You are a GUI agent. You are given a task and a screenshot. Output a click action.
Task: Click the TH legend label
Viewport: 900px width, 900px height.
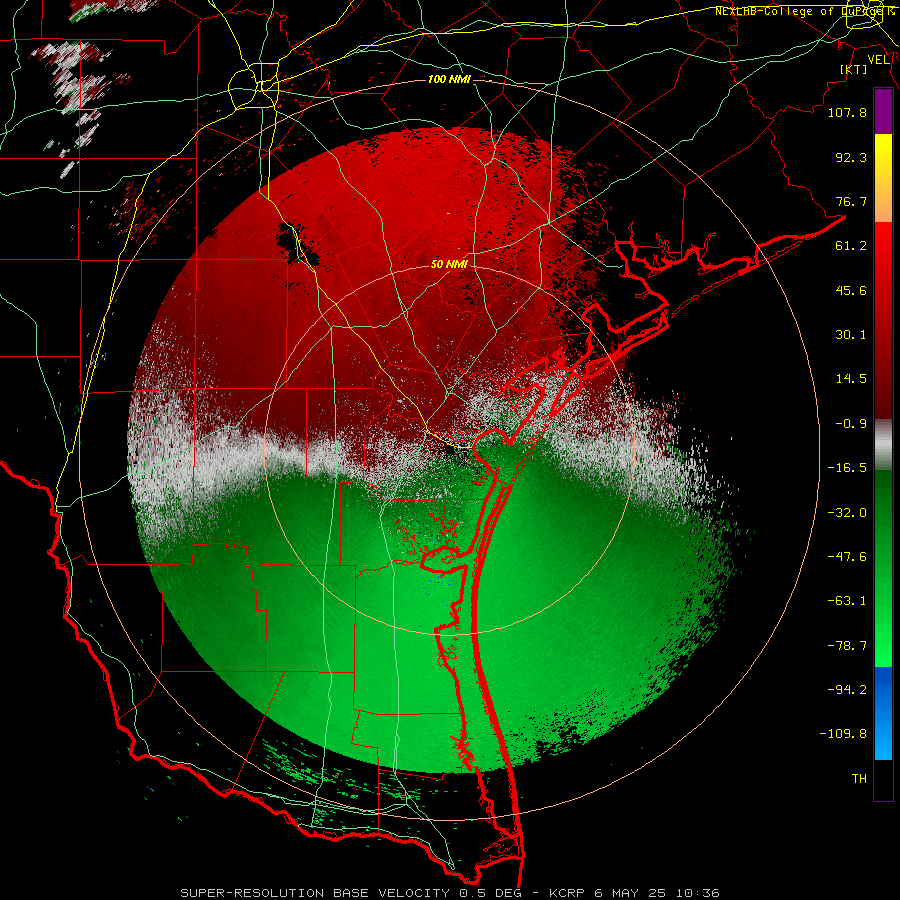coord(859,779)
